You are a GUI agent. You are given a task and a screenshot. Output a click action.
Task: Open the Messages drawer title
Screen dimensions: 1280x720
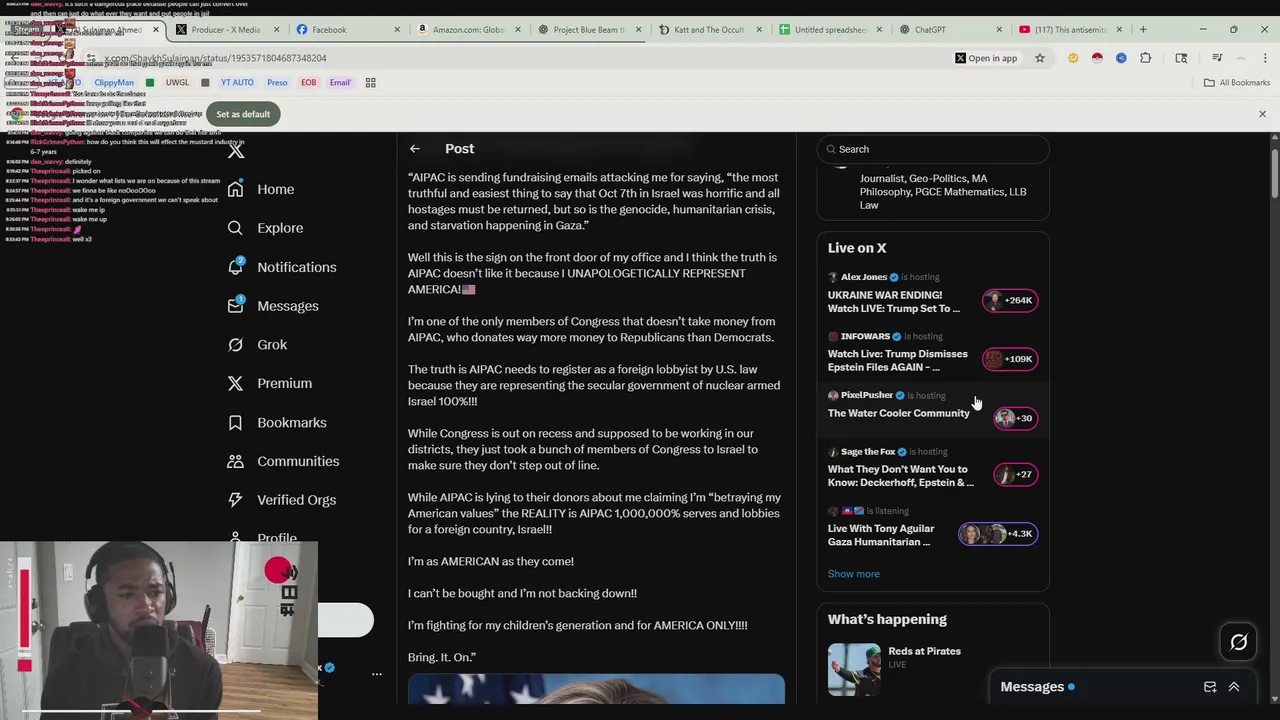click(1032, 687)
